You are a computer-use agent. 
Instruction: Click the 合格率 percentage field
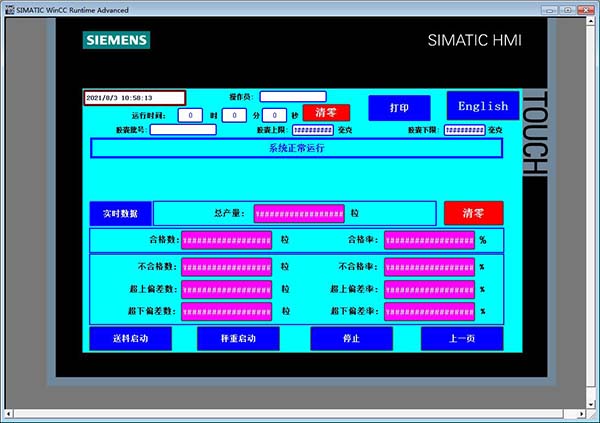click(429, 240)
